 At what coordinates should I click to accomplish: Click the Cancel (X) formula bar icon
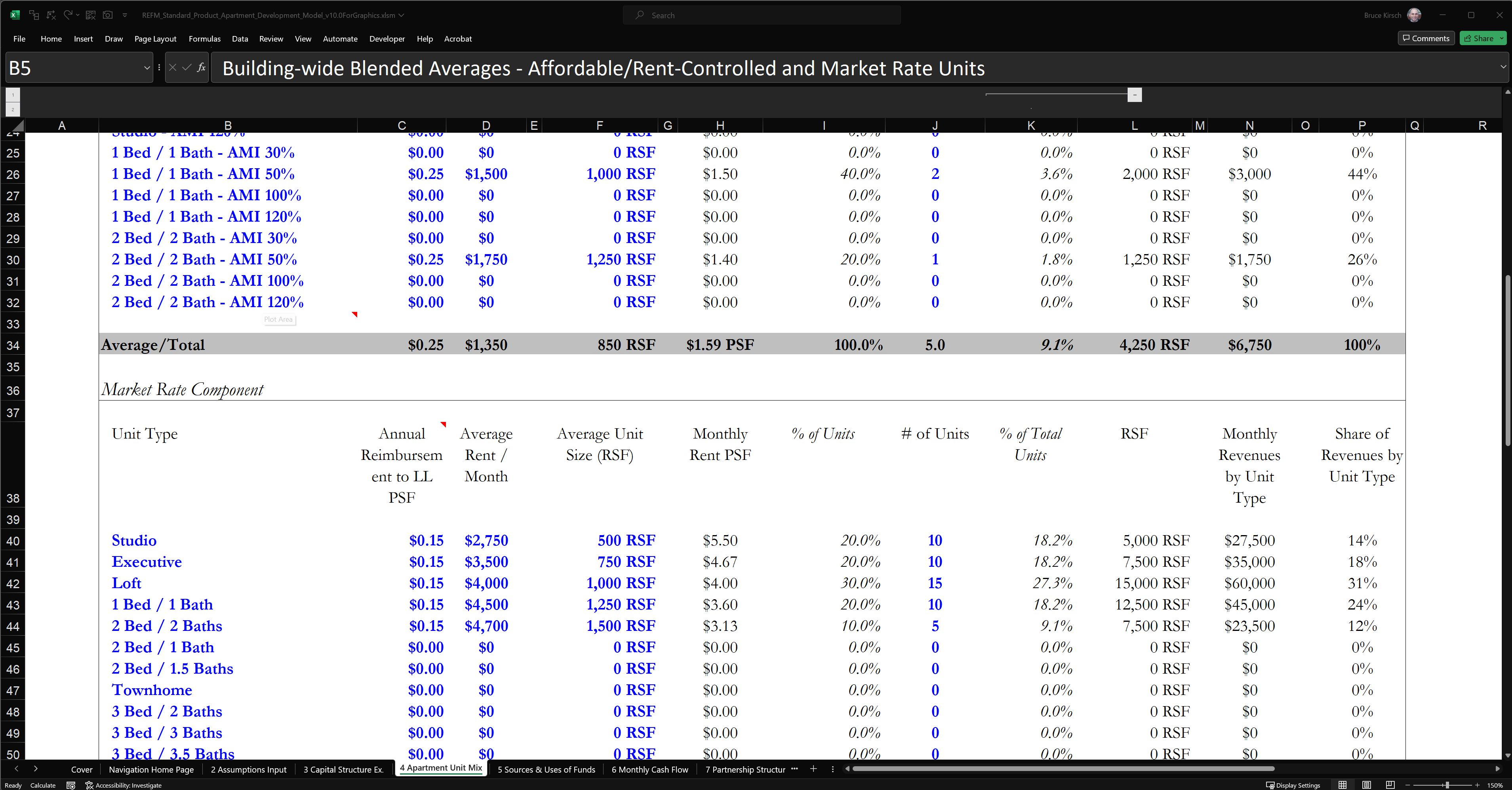pyautogui.click(x=173, y=68)
